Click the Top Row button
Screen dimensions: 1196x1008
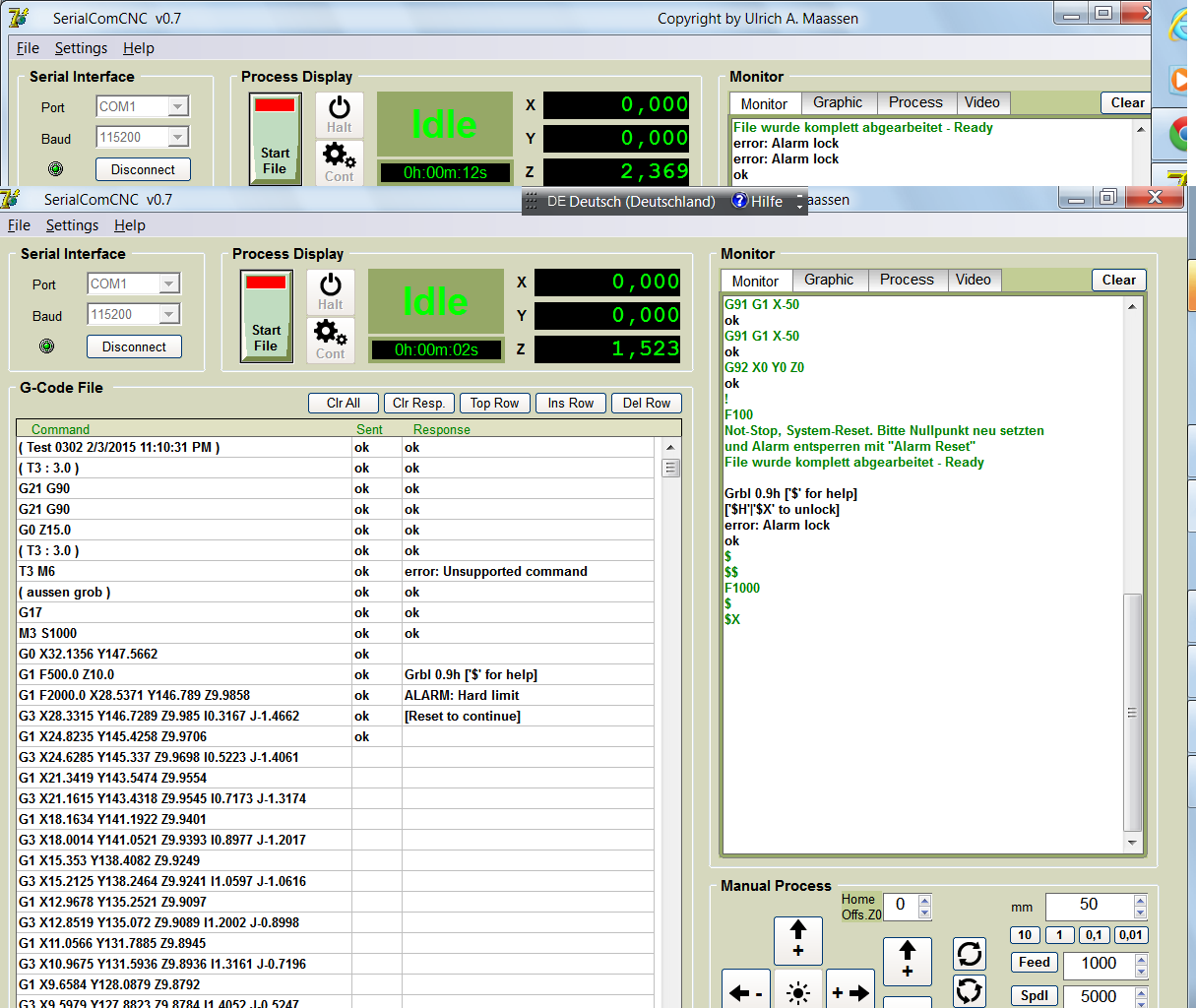[x=494, y=403]
